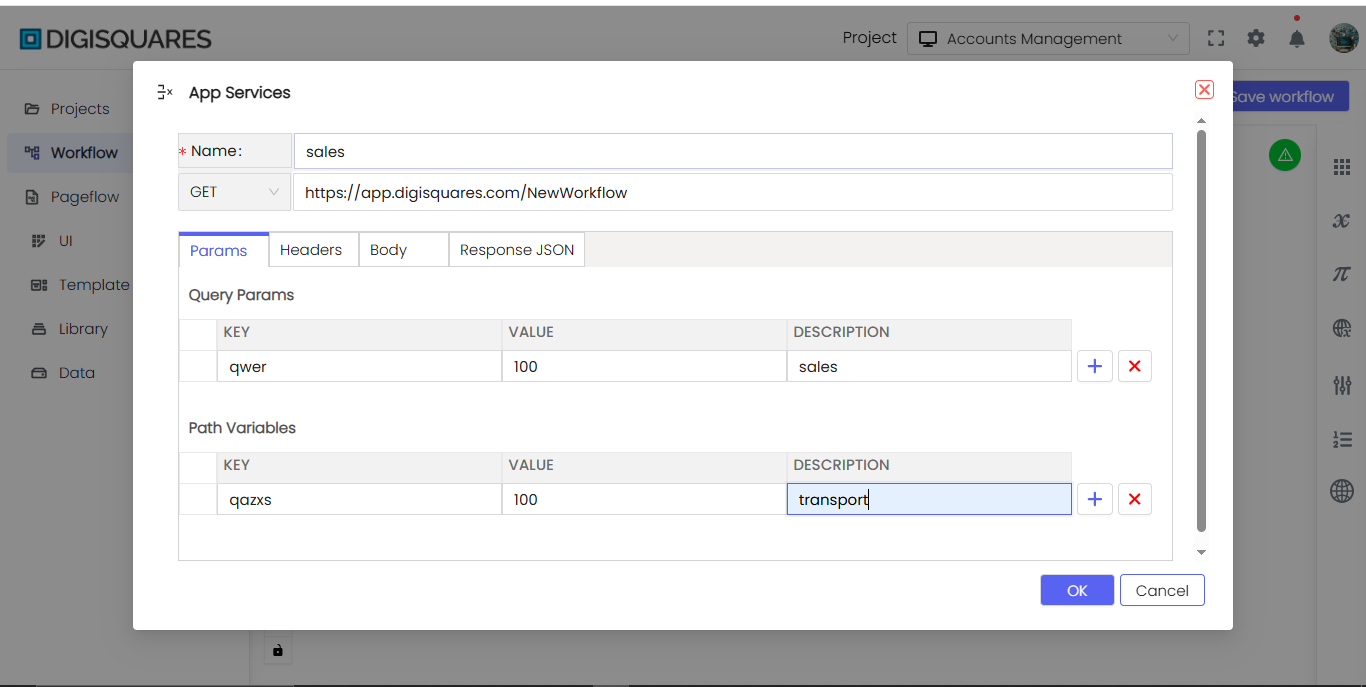Switch to the Body tab
Viewport: 1366px width, 687px height.
(403, 250)
